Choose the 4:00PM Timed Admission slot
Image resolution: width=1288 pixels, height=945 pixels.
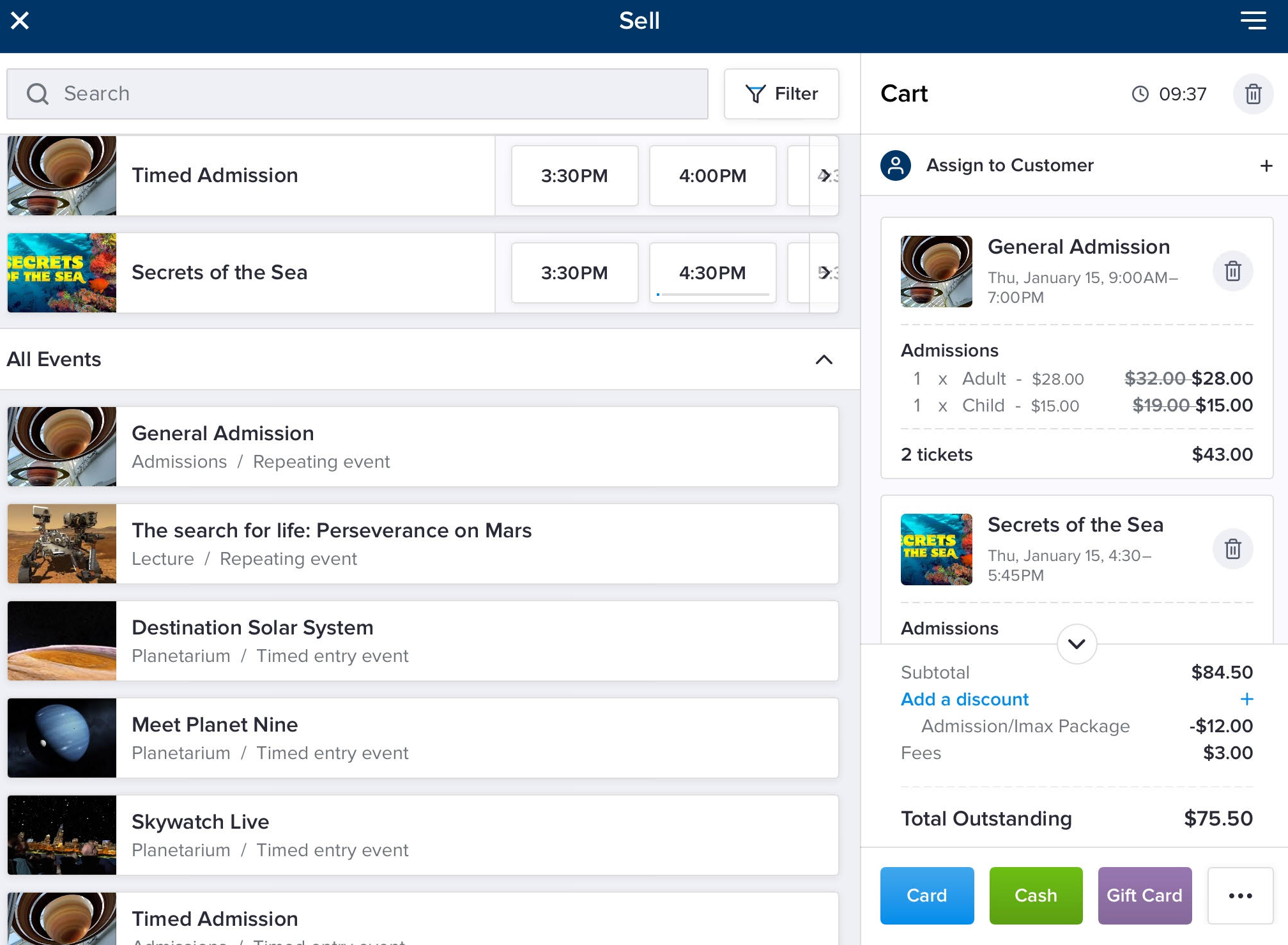(x=712, y=176)
